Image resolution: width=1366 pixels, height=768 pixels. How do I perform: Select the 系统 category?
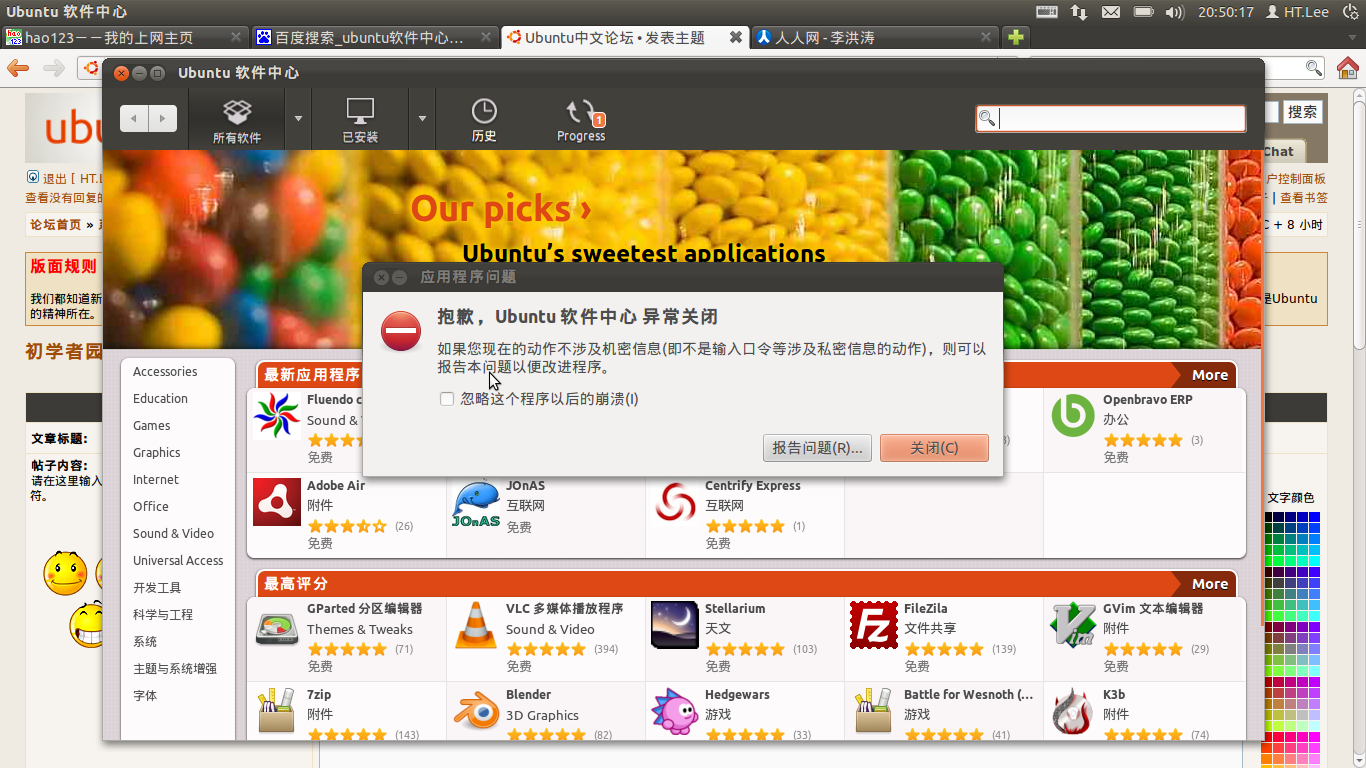point(145,641)
